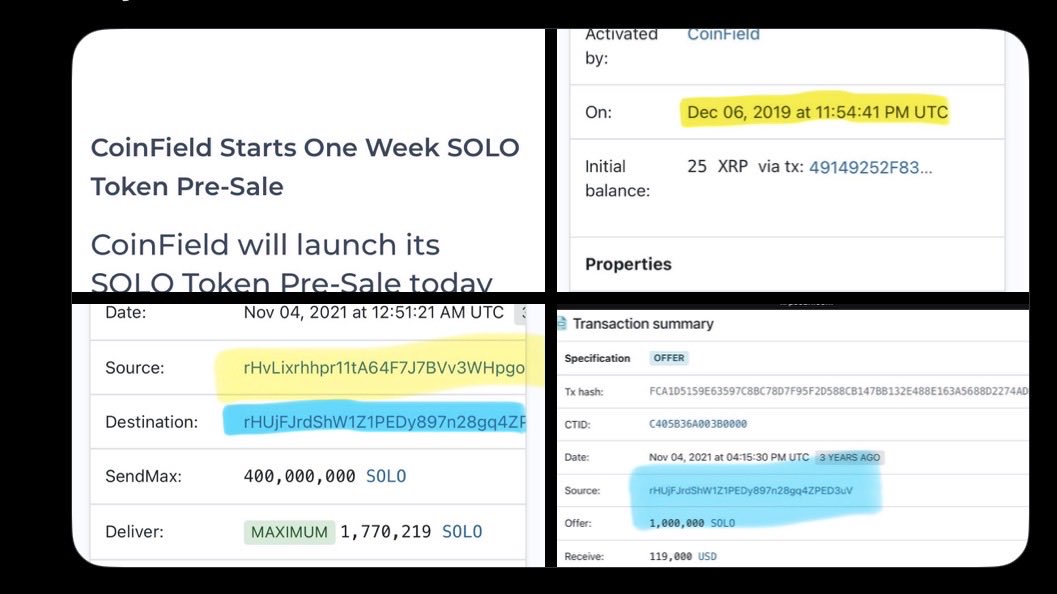Open the CoinField activator account link
This screenshot has width=1057, height=594.
coord(723,34)
